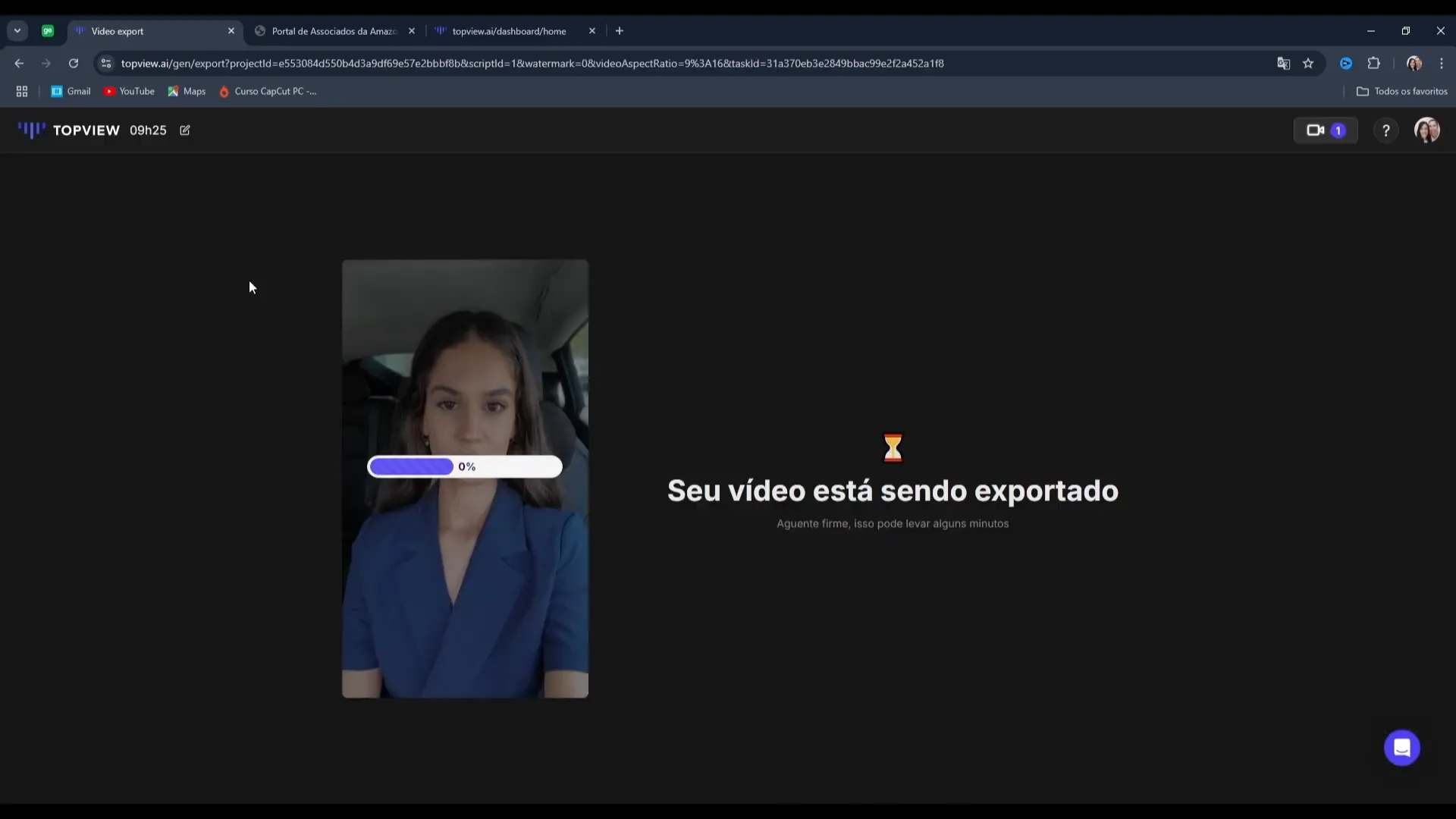Bookmark this page with the star icon
Image resolution: width=1456 pixels, height=819 pixels.
(x=1308, y=64)
